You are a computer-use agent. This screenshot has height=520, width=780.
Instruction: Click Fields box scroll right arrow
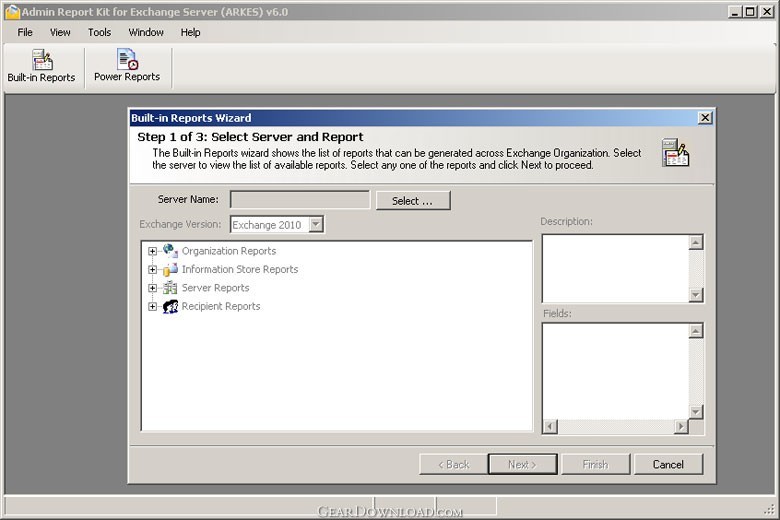pos(681,426)
